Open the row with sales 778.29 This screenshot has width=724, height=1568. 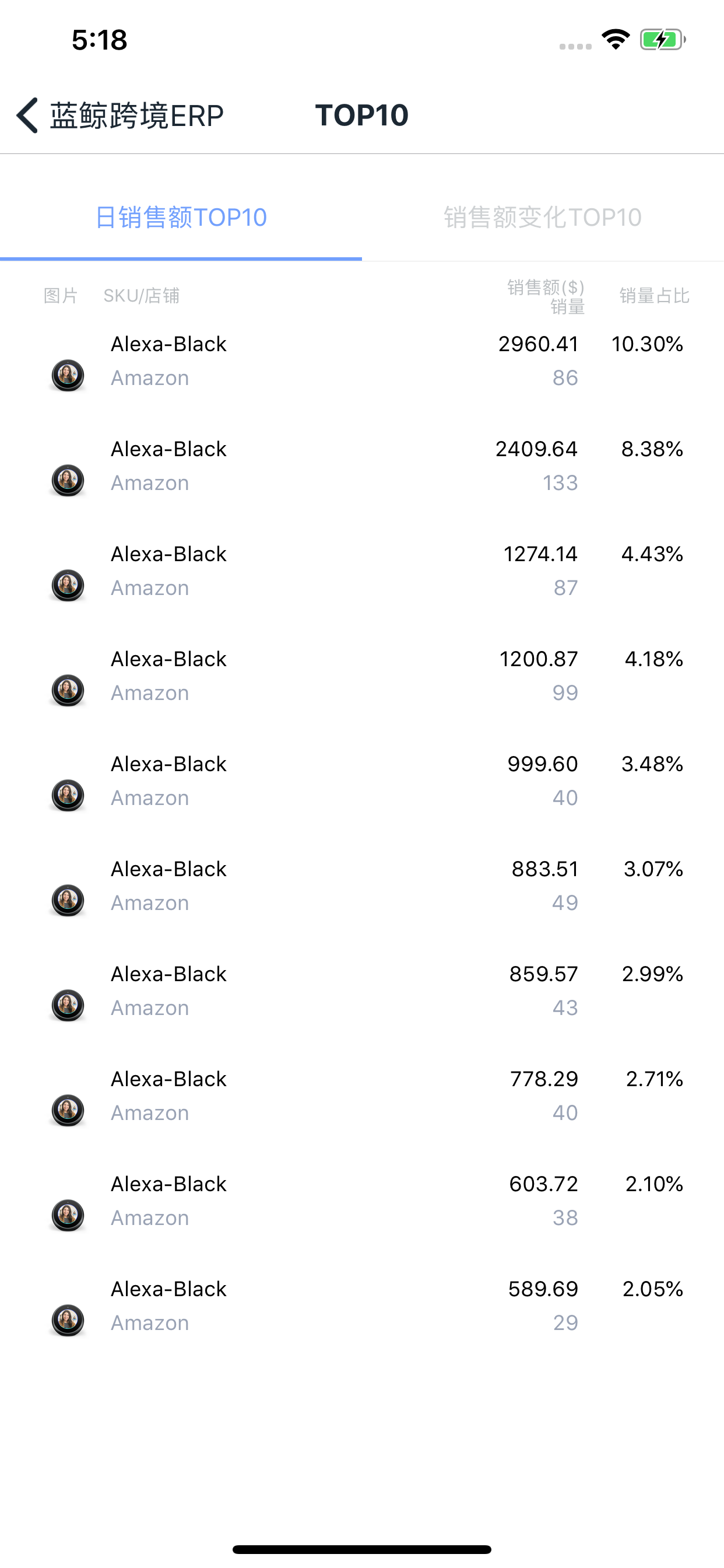click(x=362, y=1095)
